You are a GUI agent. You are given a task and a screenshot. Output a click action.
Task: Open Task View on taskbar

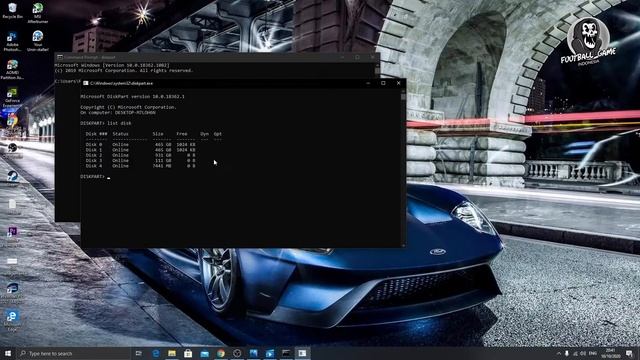coord(139,353)
